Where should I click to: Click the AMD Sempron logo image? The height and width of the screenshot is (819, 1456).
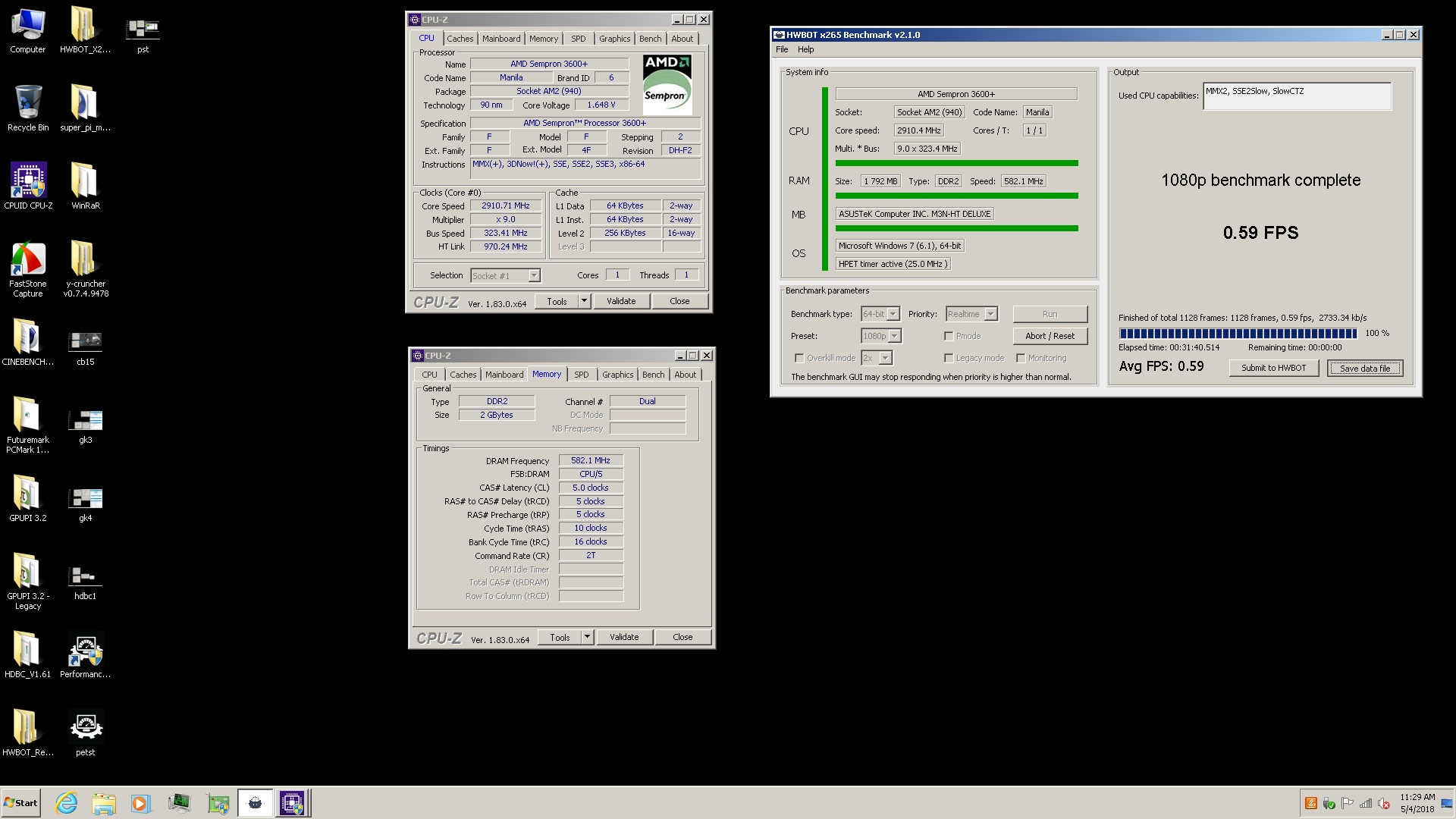coord(667,84)
